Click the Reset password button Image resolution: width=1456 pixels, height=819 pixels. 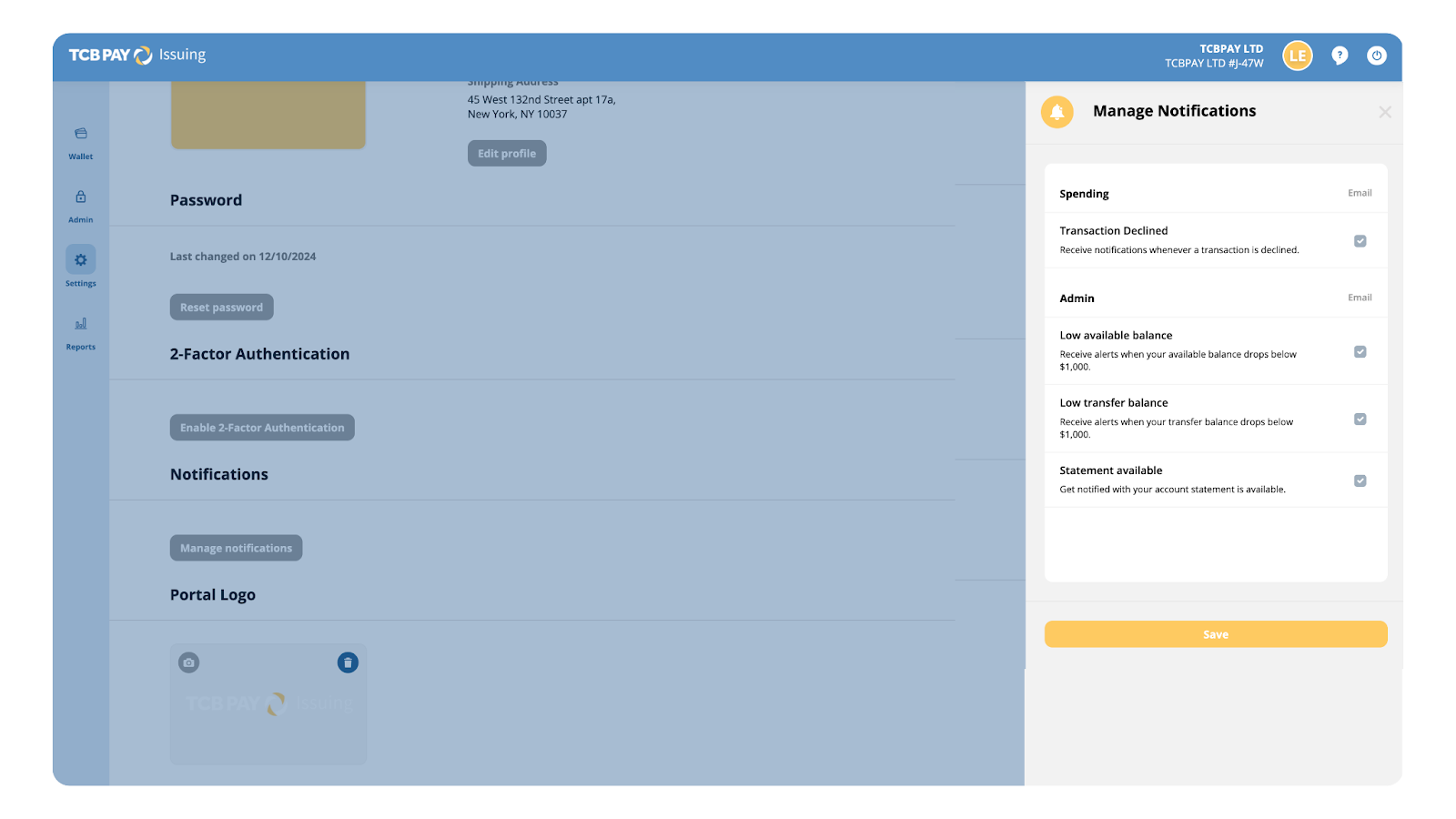[221, 308]
